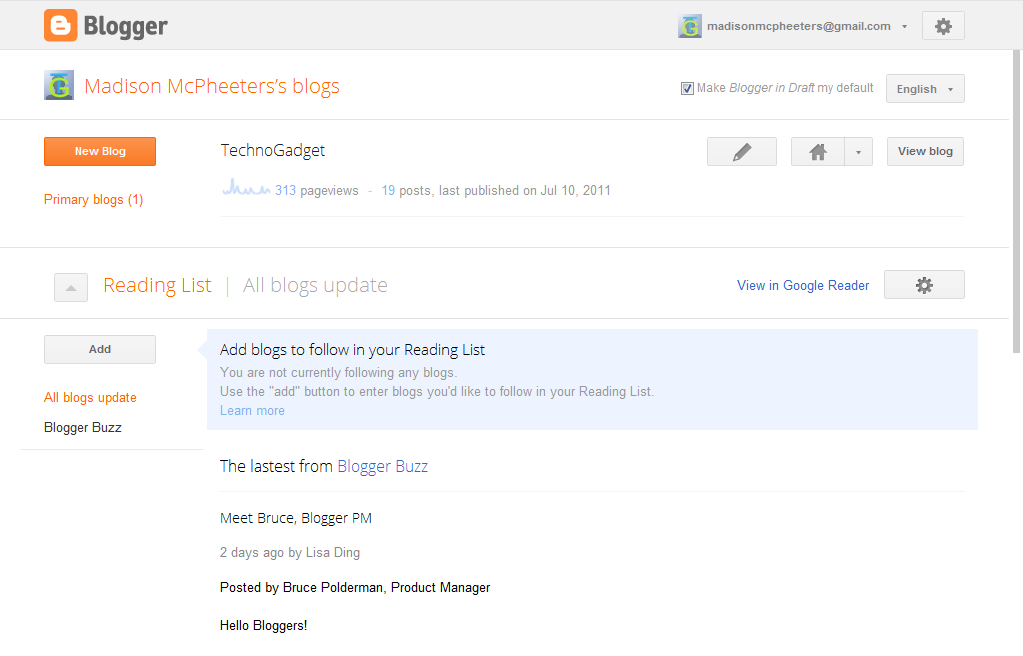Open View in Google Reader link
Viewport: 1023px width, 656px height.
coord(803,285)
